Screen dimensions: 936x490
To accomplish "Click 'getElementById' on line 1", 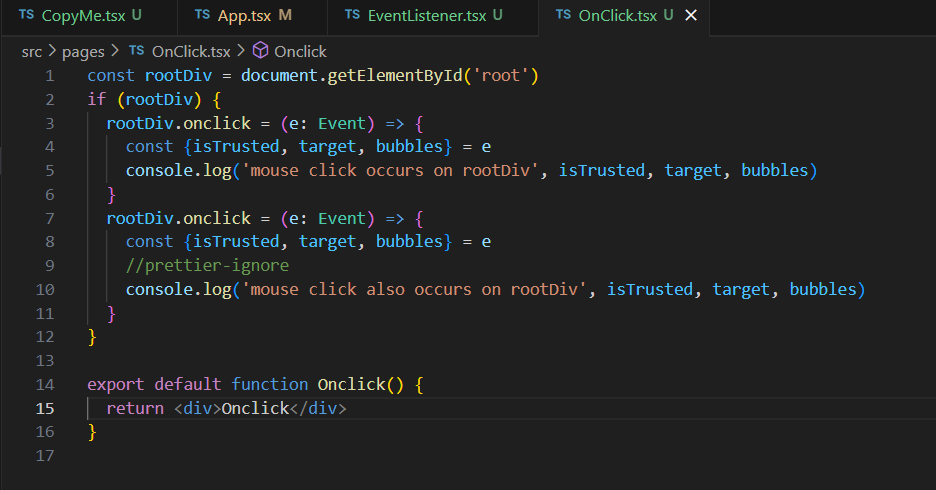I will pos(395,76).
